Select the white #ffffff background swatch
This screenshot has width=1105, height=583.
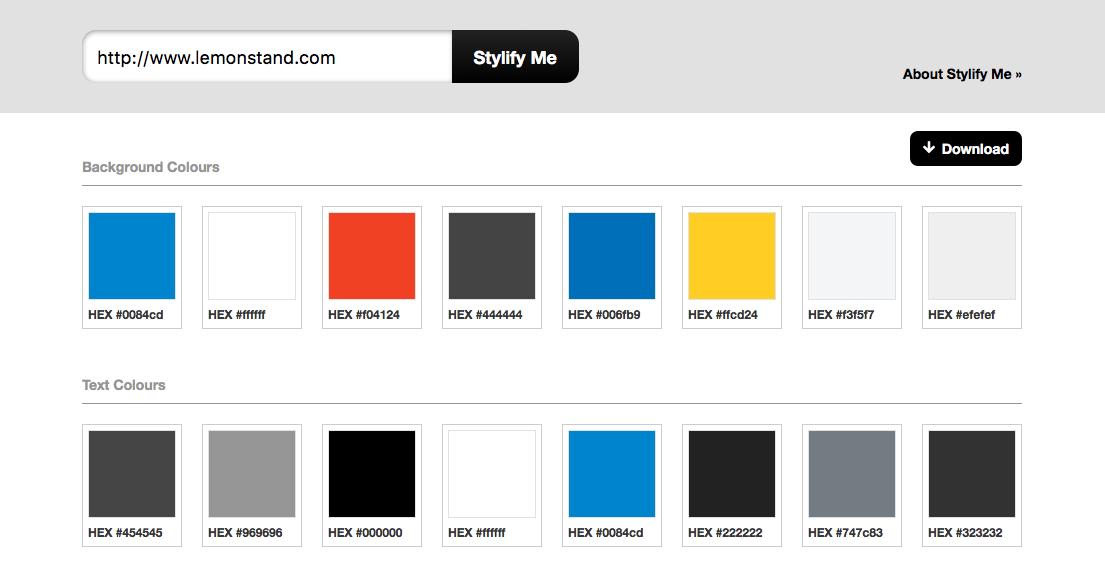252,256
